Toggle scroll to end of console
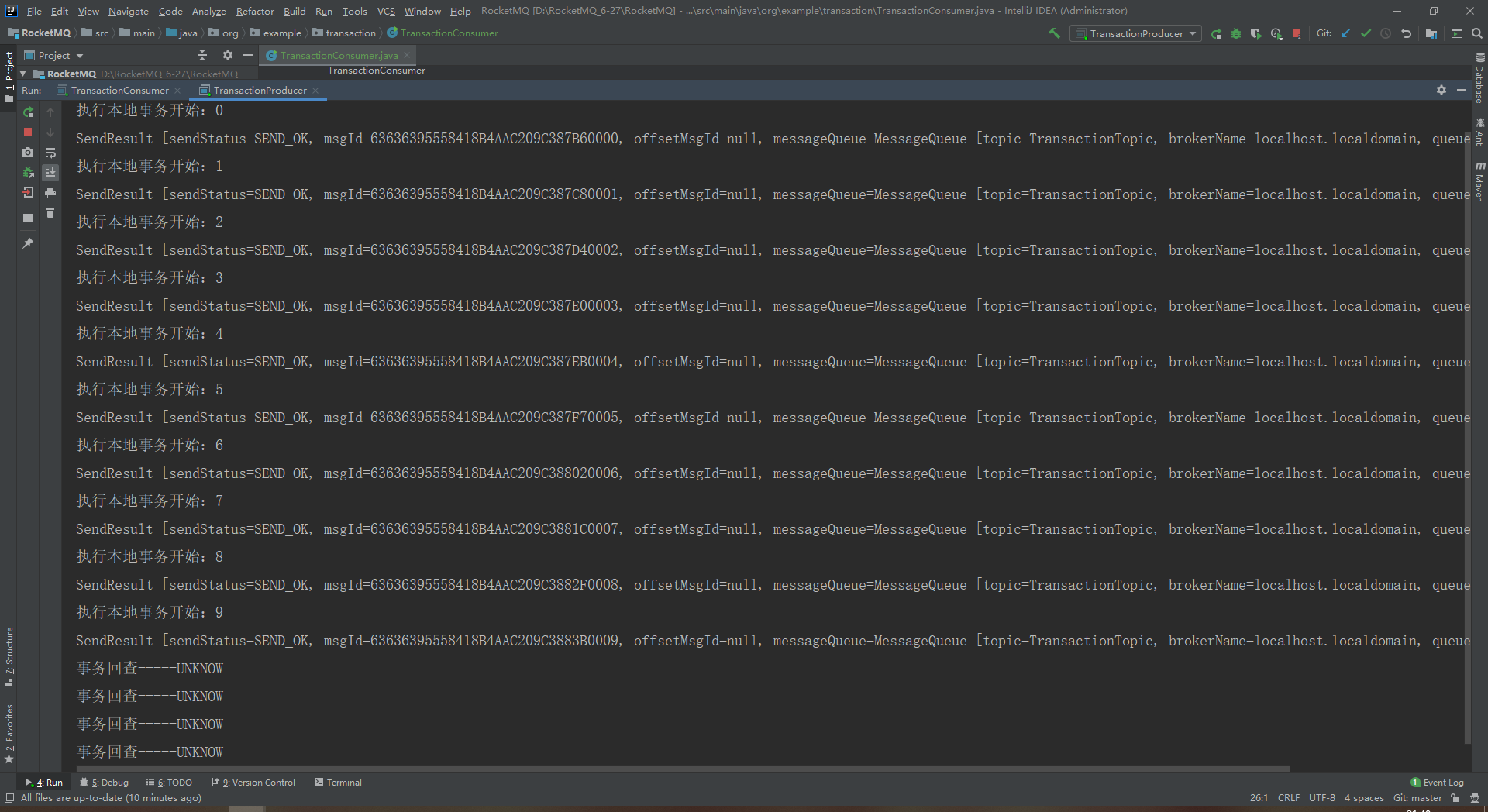Viewport: 1488px width, 812px height. pos(50,173)
